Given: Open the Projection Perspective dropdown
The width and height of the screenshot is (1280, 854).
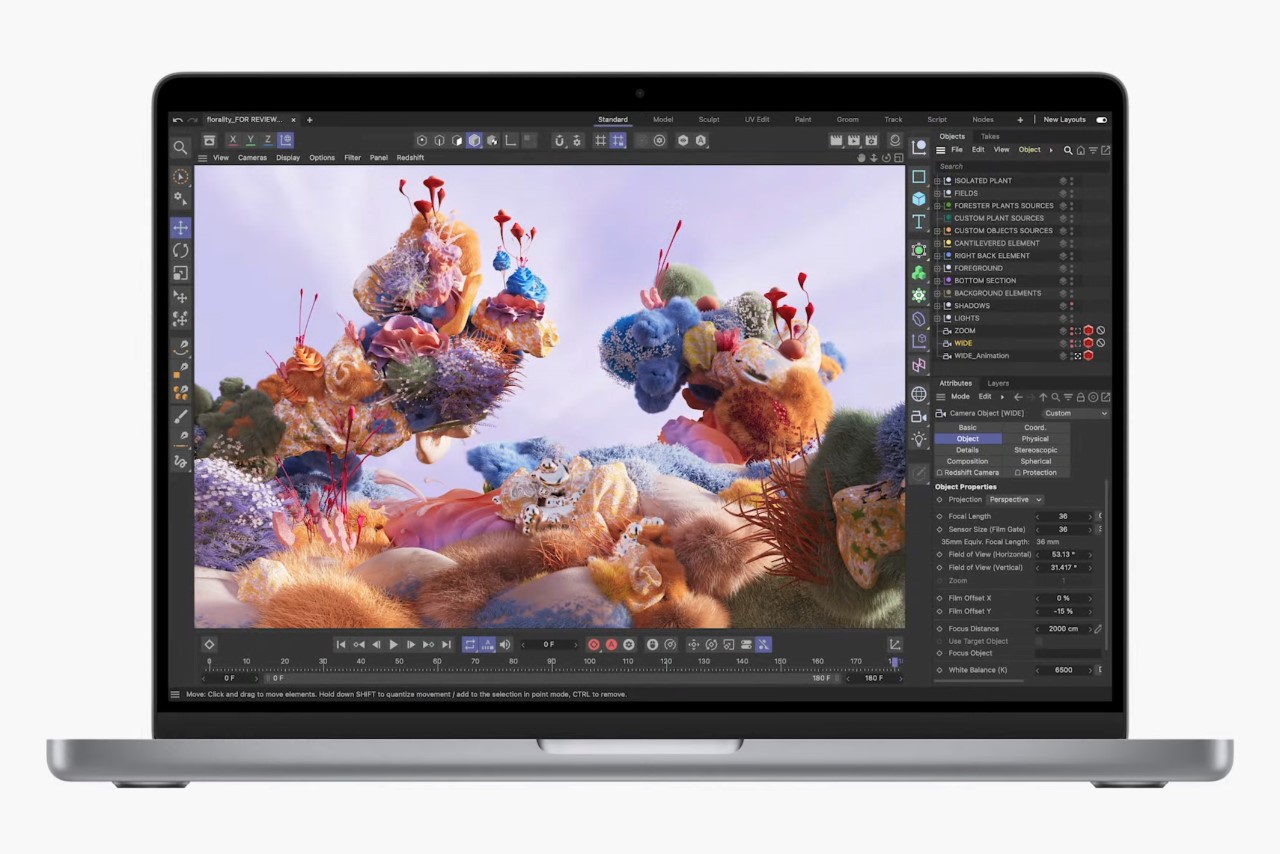Looking at the screenshot, I should pyautogui.click(x=1015, y=500).
